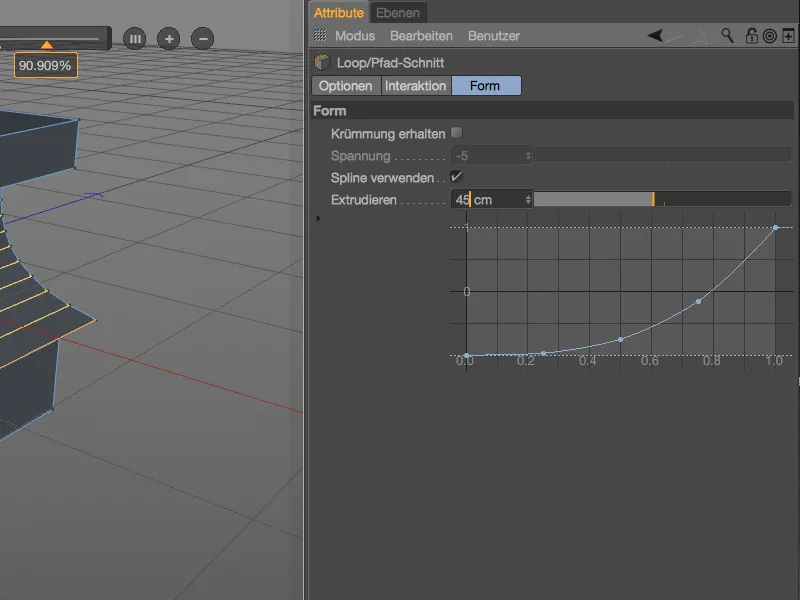Click the Krümmung erhalten label
The width and height of the screenshot is (800, 600).
tap(388, 134)
